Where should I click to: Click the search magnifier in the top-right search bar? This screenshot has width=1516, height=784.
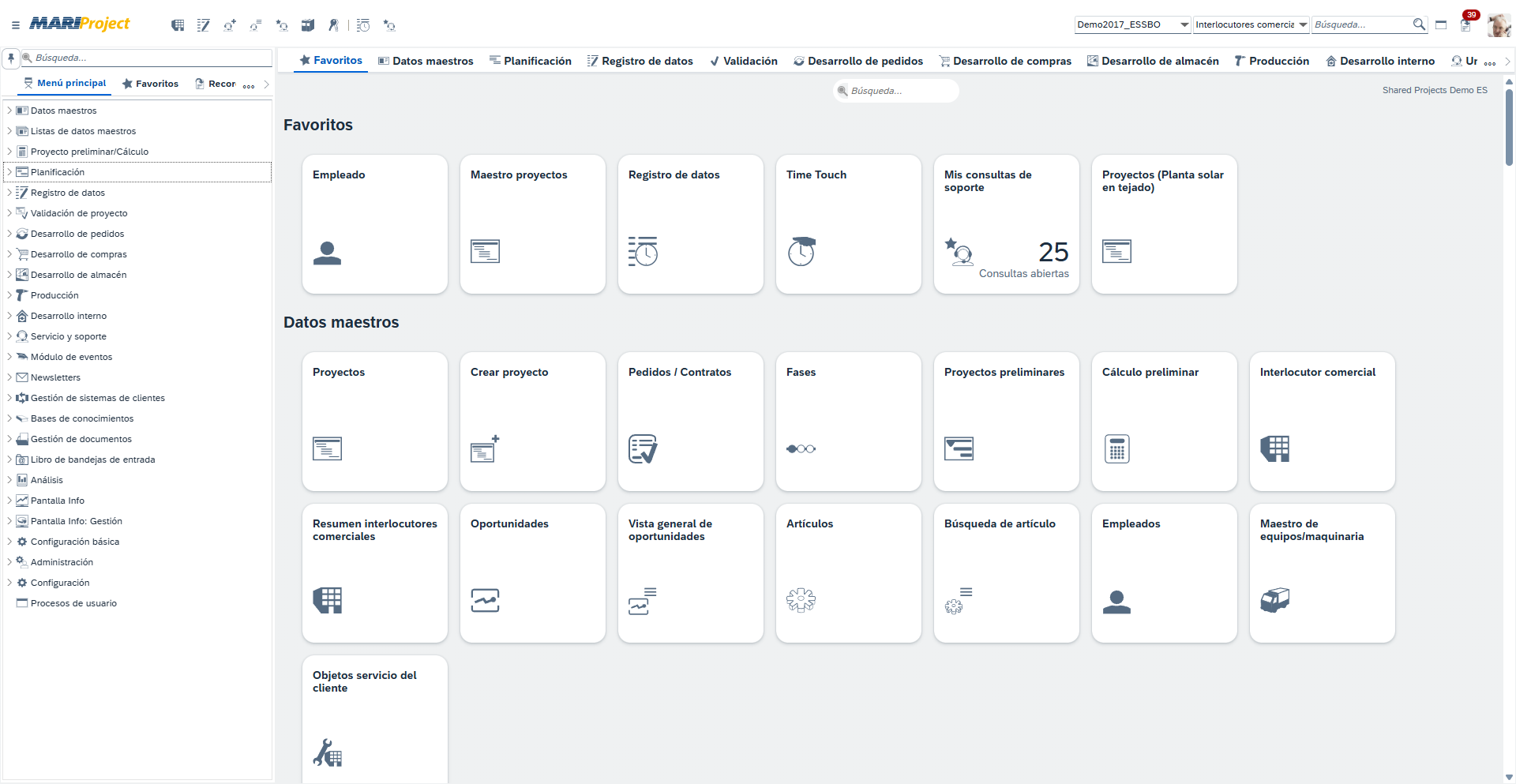tap(1419, 24)
